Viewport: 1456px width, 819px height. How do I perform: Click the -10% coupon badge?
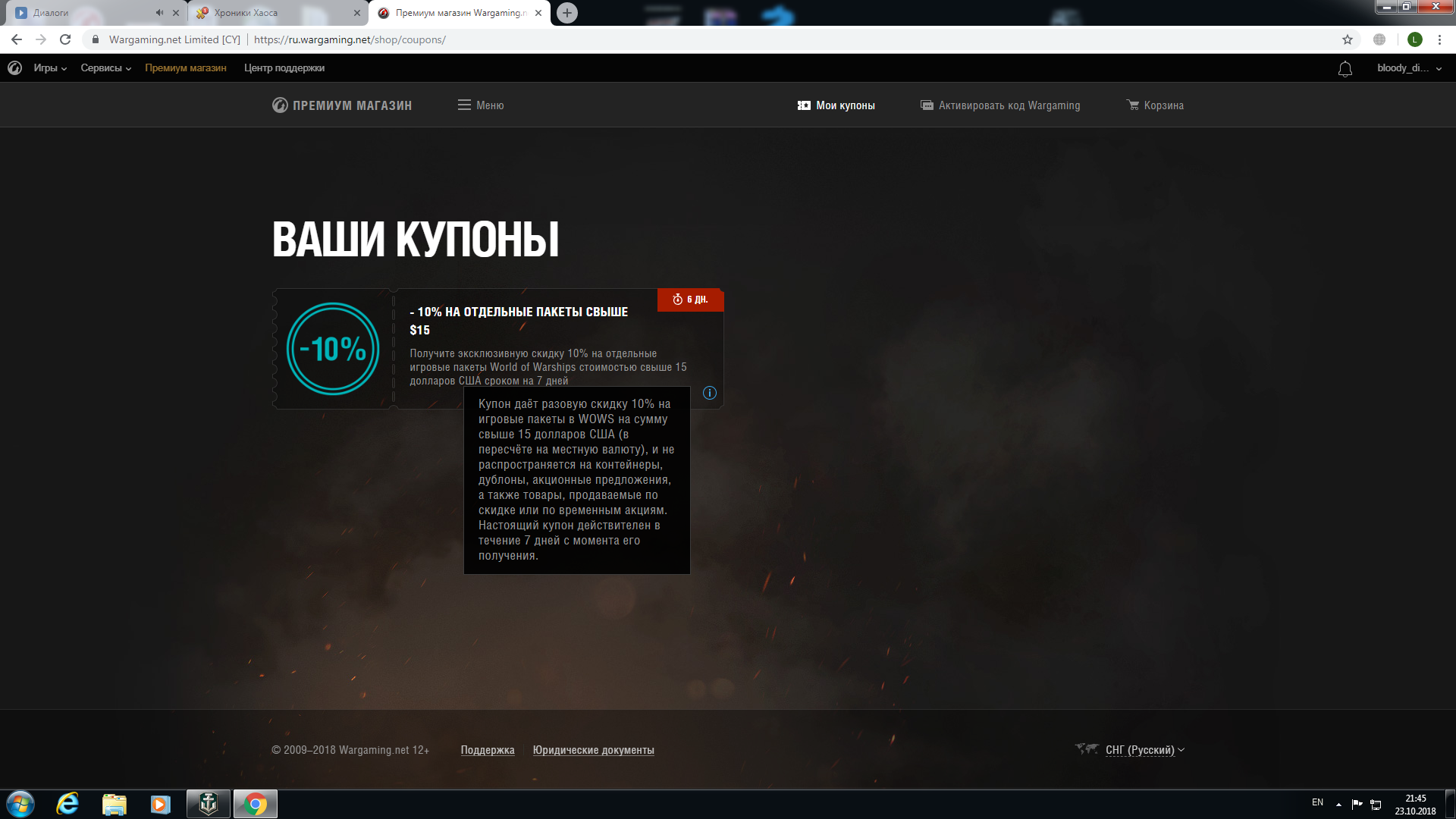[333, 349]
